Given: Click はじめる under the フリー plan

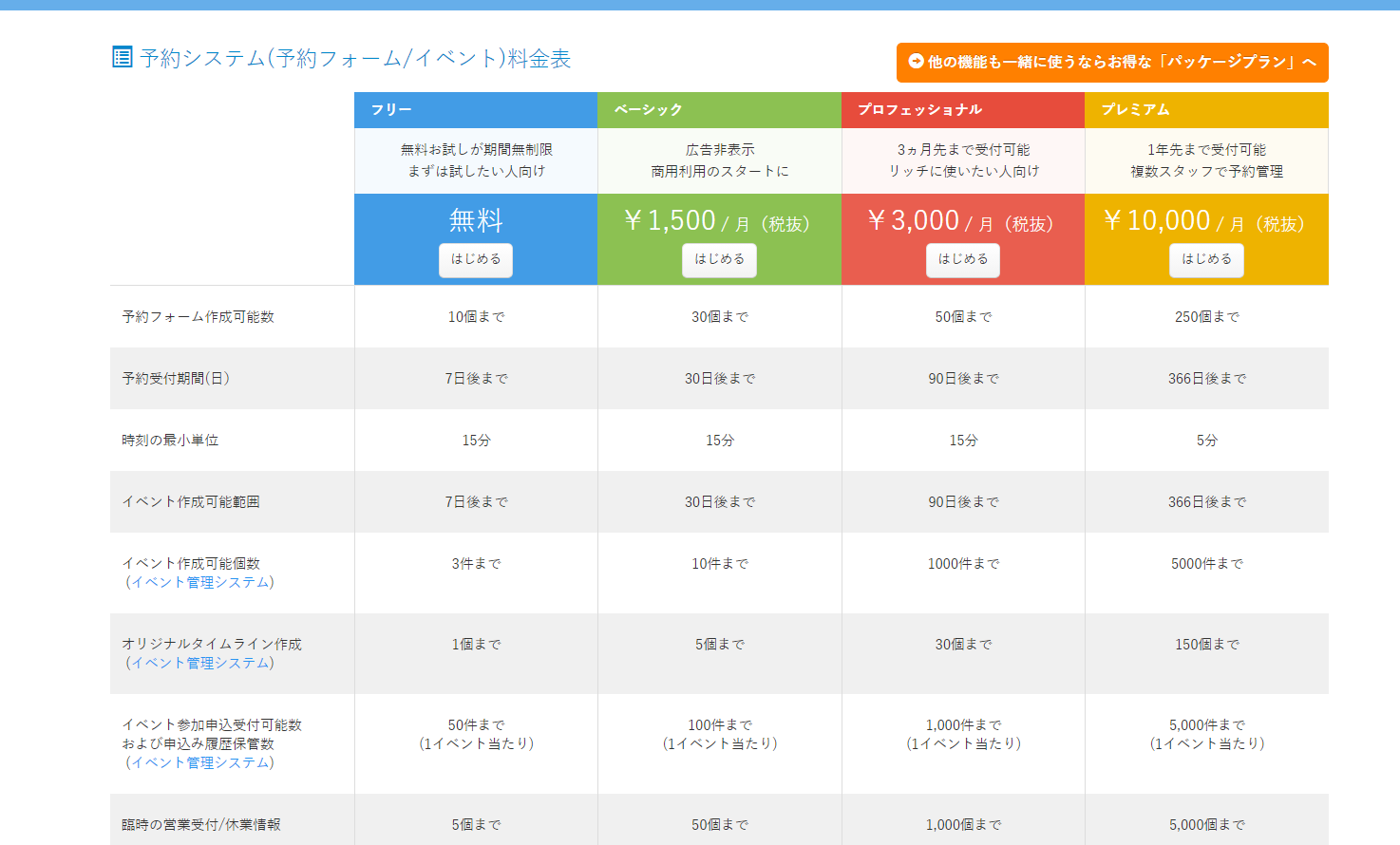Looking at the screenshot, I should [475, 259].
